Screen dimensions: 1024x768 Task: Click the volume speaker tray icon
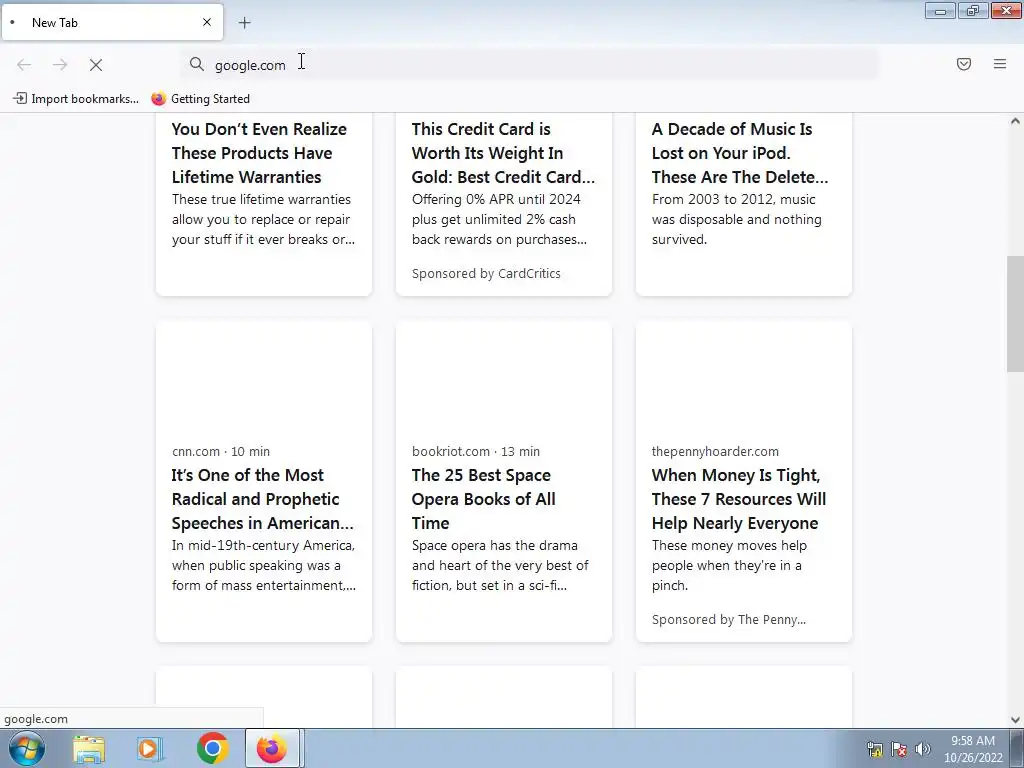click(x=923, y=749)
